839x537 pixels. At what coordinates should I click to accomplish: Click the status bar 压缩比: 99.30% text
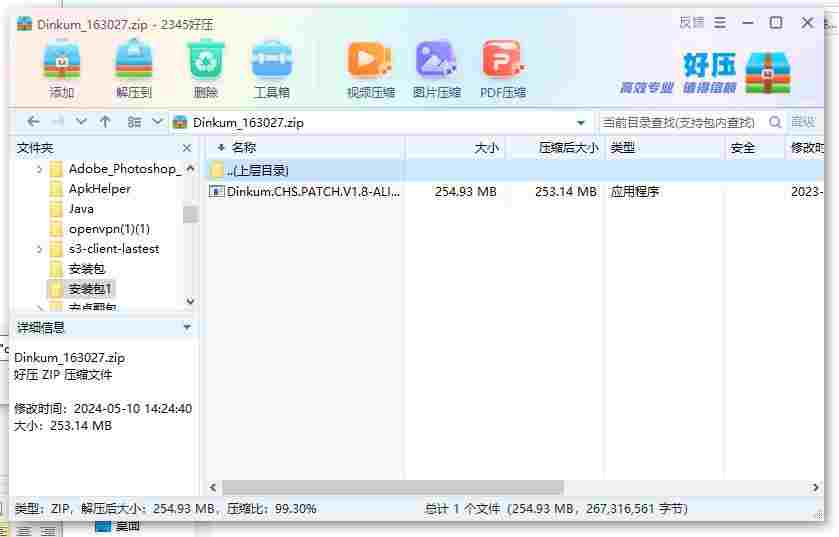[272, 509]
